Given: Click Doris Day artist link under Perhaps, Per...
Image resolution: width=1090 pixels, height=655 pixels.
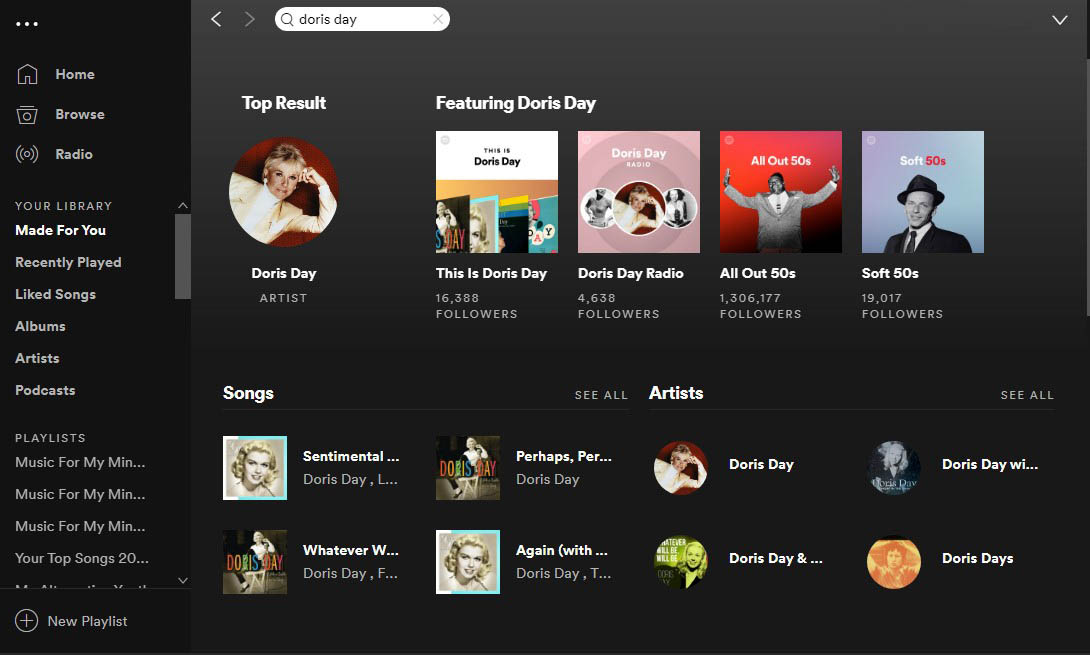Looking at the screenshot, I should [x=547, y=479].
